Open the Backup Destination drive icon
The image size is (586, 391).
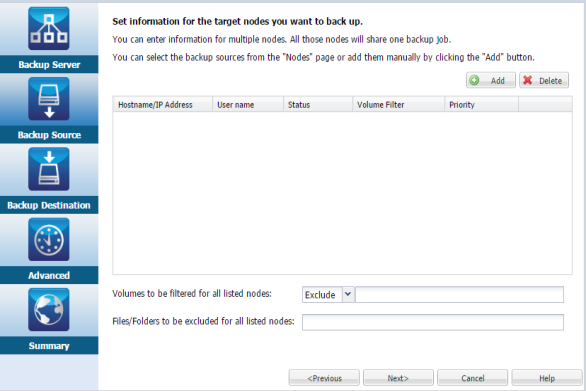[49, 169]
